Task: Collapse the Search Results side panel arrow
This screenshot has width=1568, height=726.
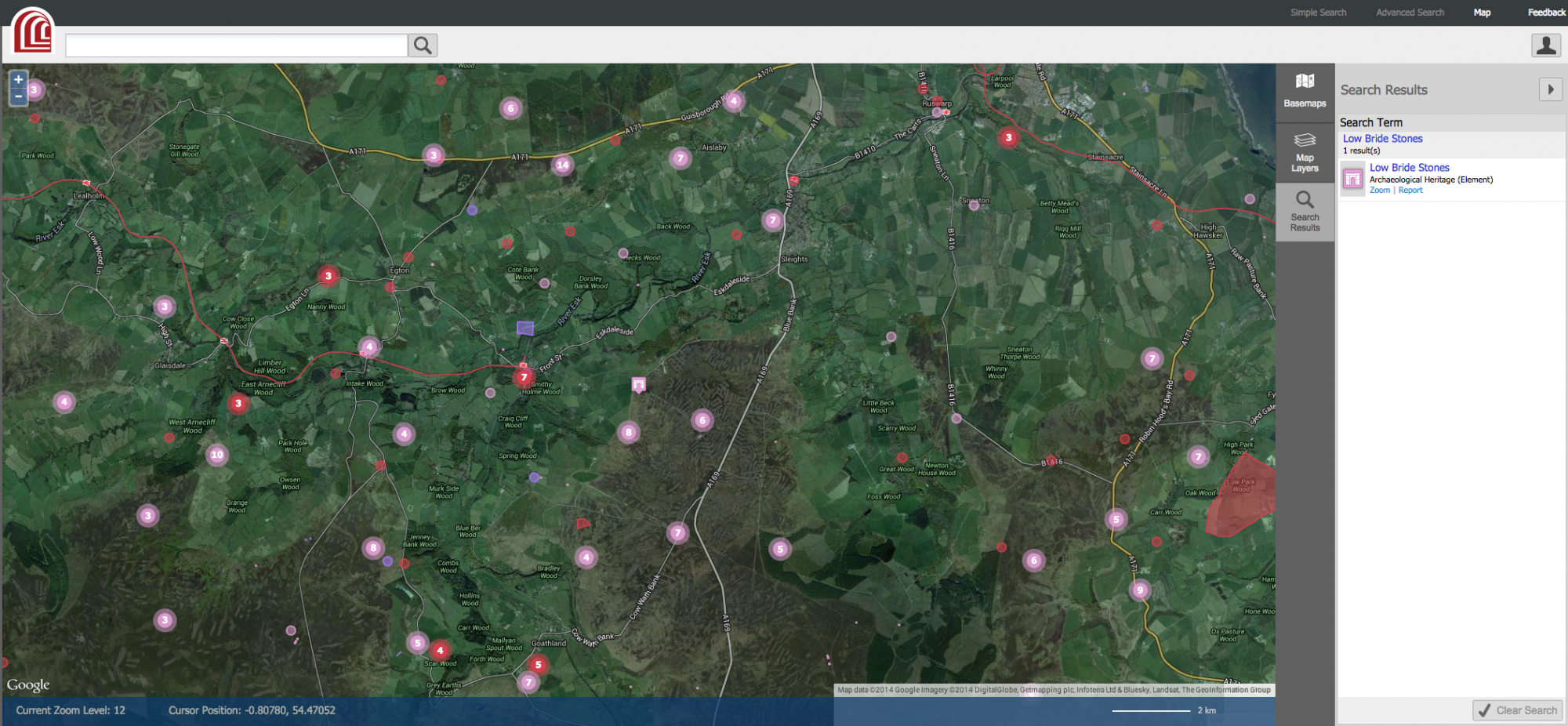Action: click(1550, 89)
